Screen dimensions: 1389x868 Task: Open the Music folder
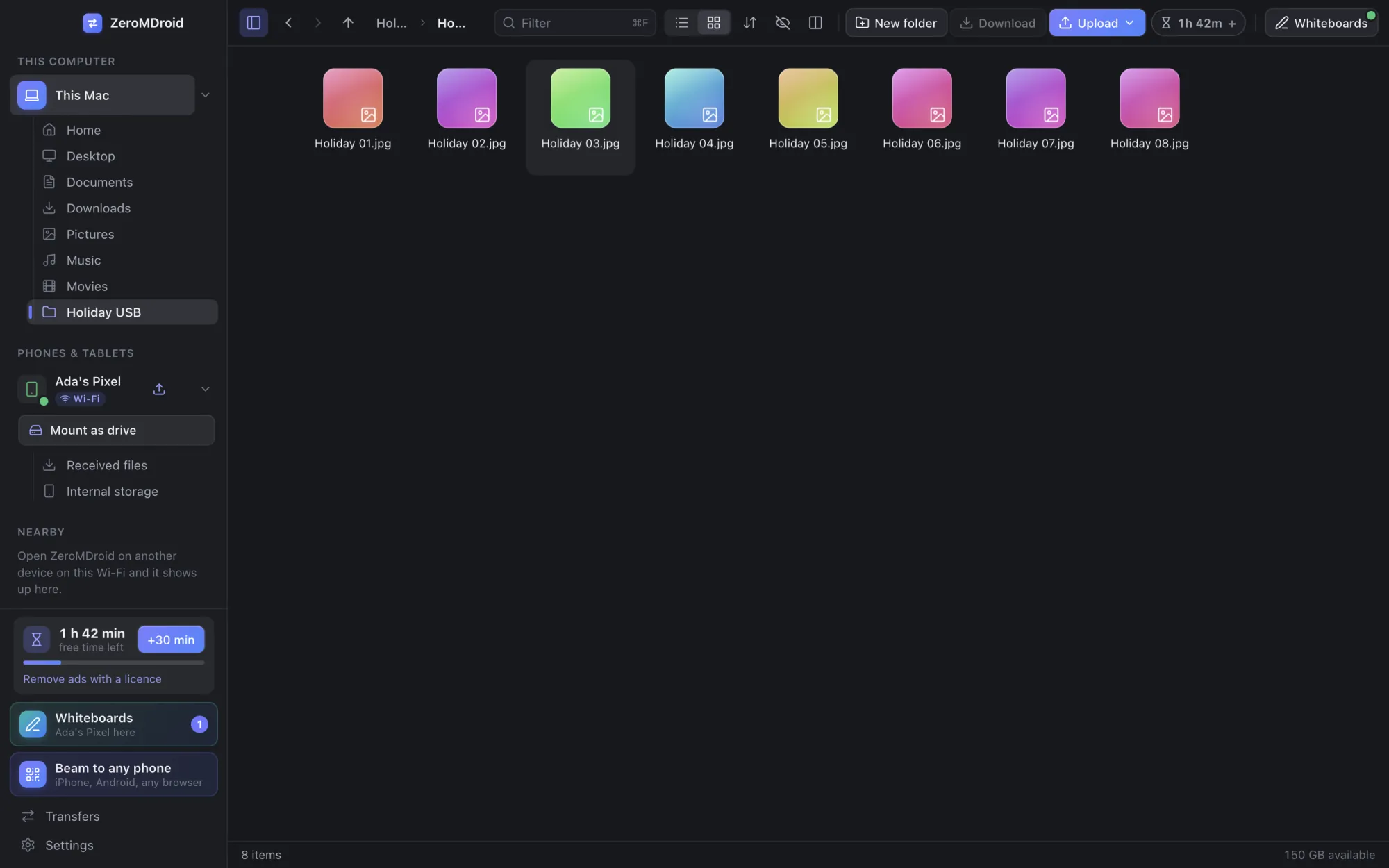(122, 260)
